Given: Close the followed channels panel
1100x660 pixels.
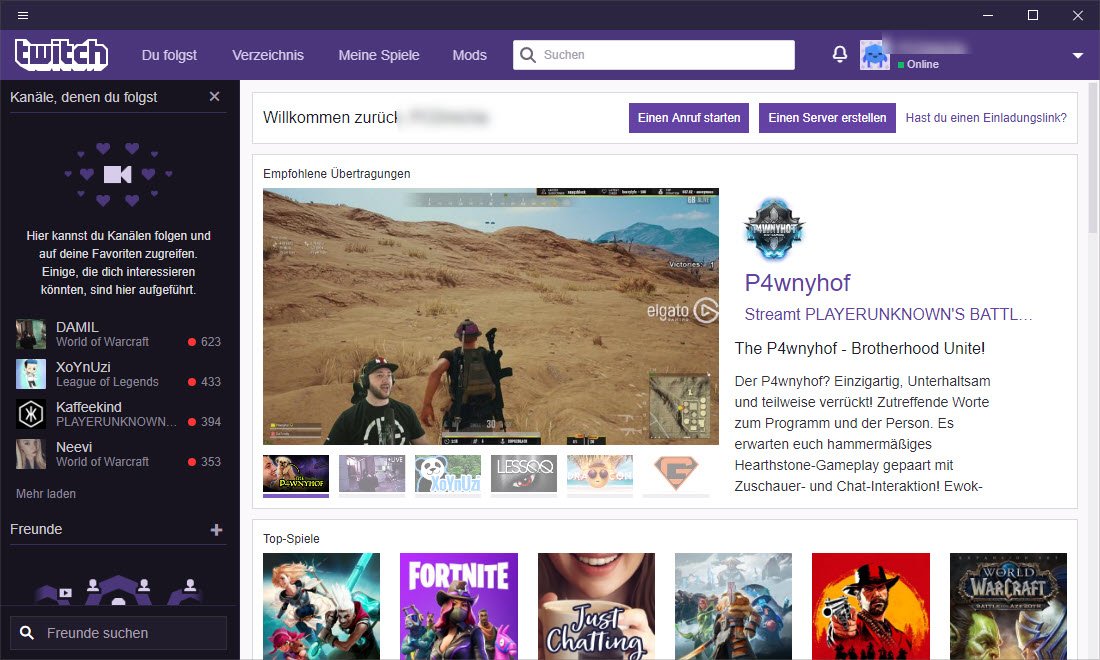Looking at the screenshot, I should (215, 97).
